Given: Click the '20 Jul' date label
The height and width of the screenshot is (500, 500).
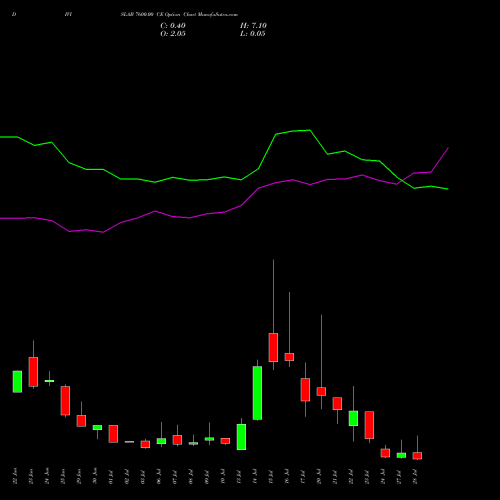Looking at the screenshot, I should pos(319,477).
